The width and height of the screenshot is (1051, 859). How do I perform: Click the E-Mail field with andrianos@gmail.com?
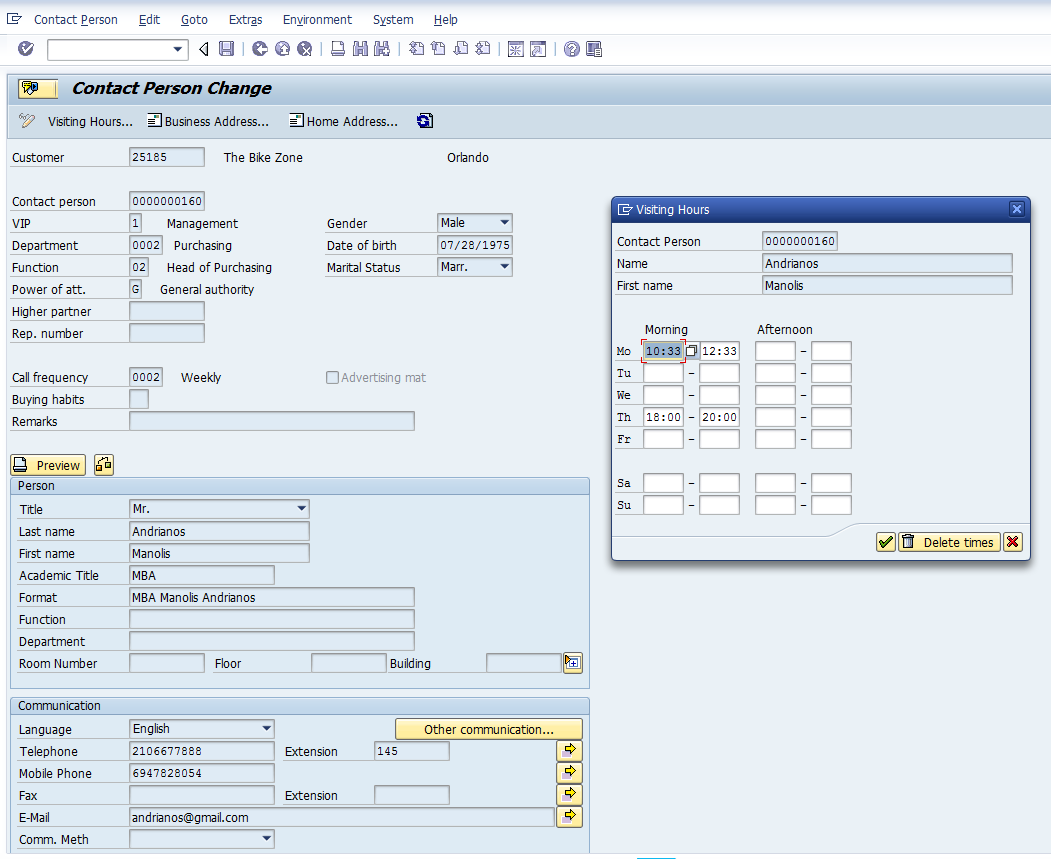tap(342, 817)
